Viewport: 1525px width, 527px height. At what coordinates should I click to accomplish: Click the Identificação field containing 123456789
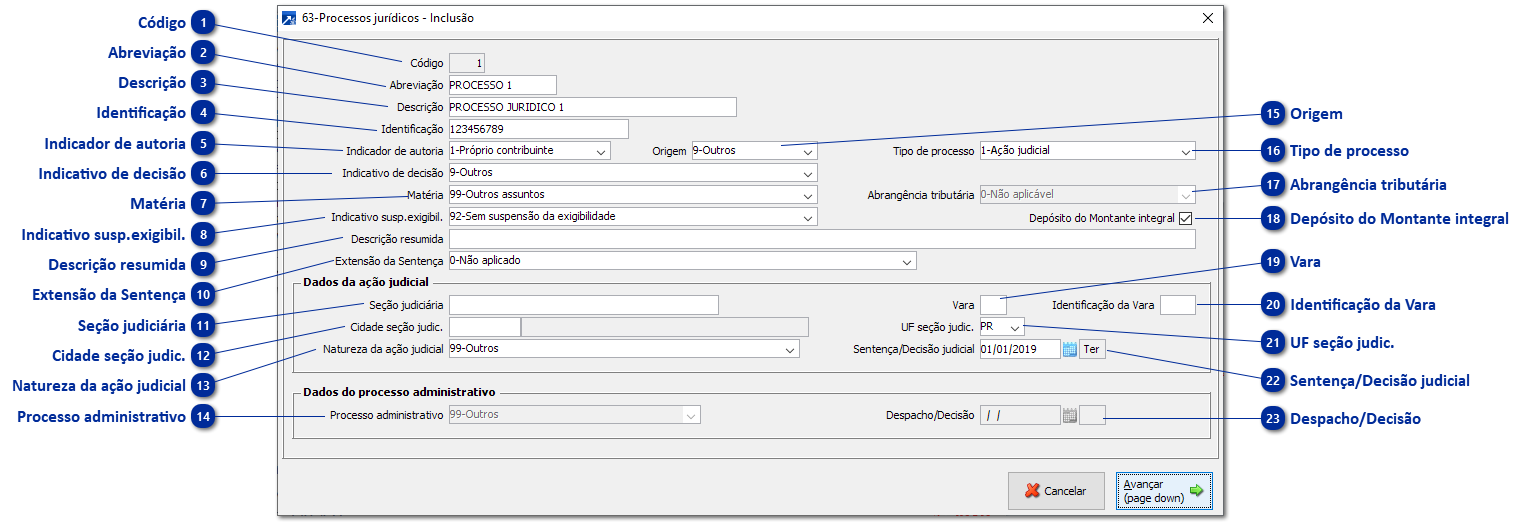point(539,129)
